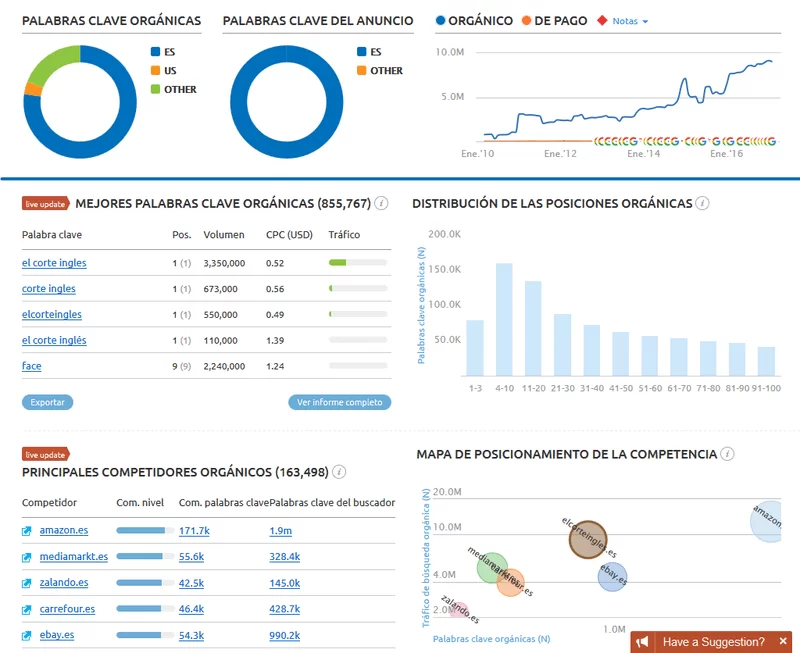This screenshot has width=800, height=653.
Task: Expand the Notas dropdown
Action: (x=630, y=21)
